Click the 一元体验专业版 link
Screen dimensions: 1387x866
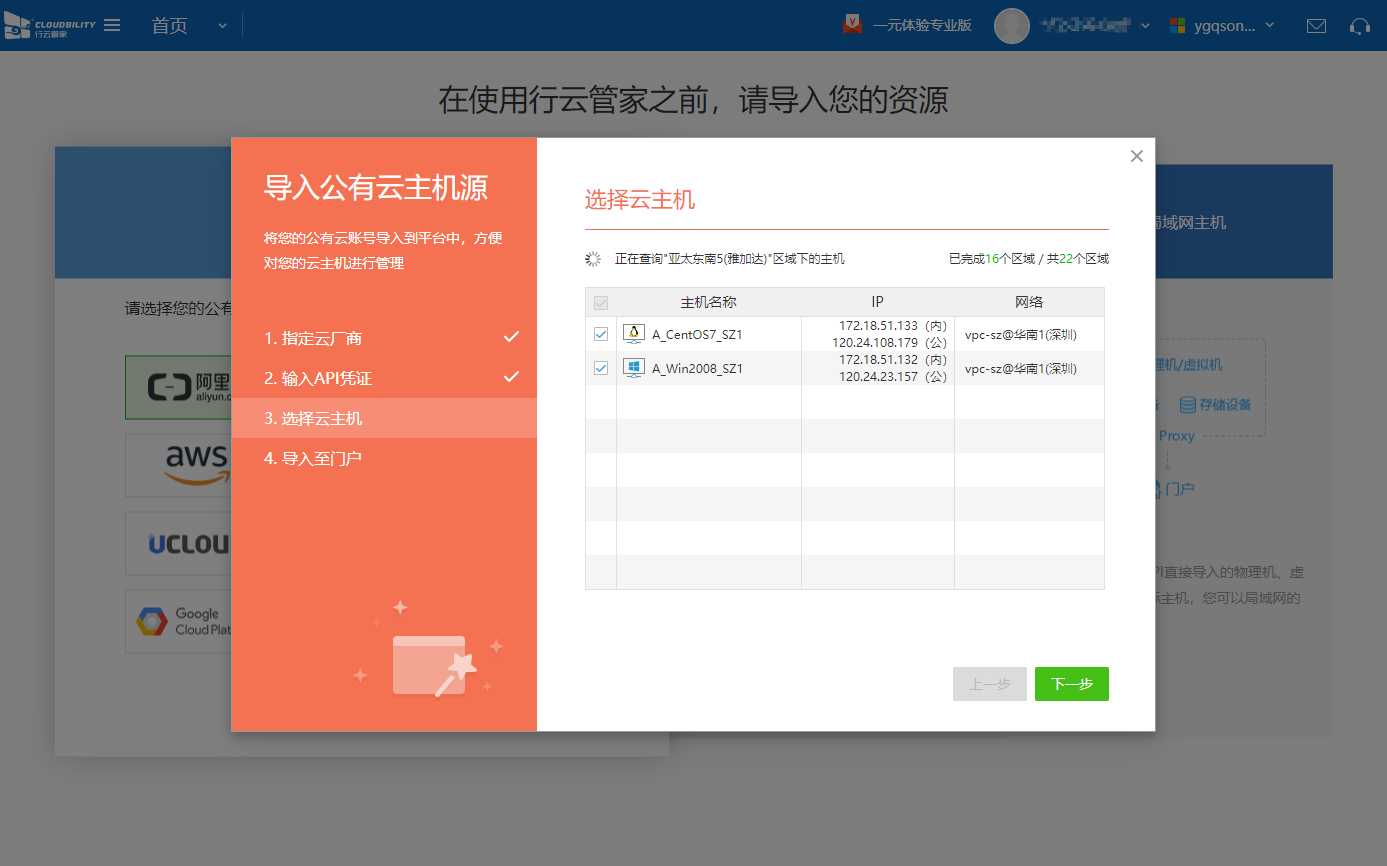[x=922, y=26]
